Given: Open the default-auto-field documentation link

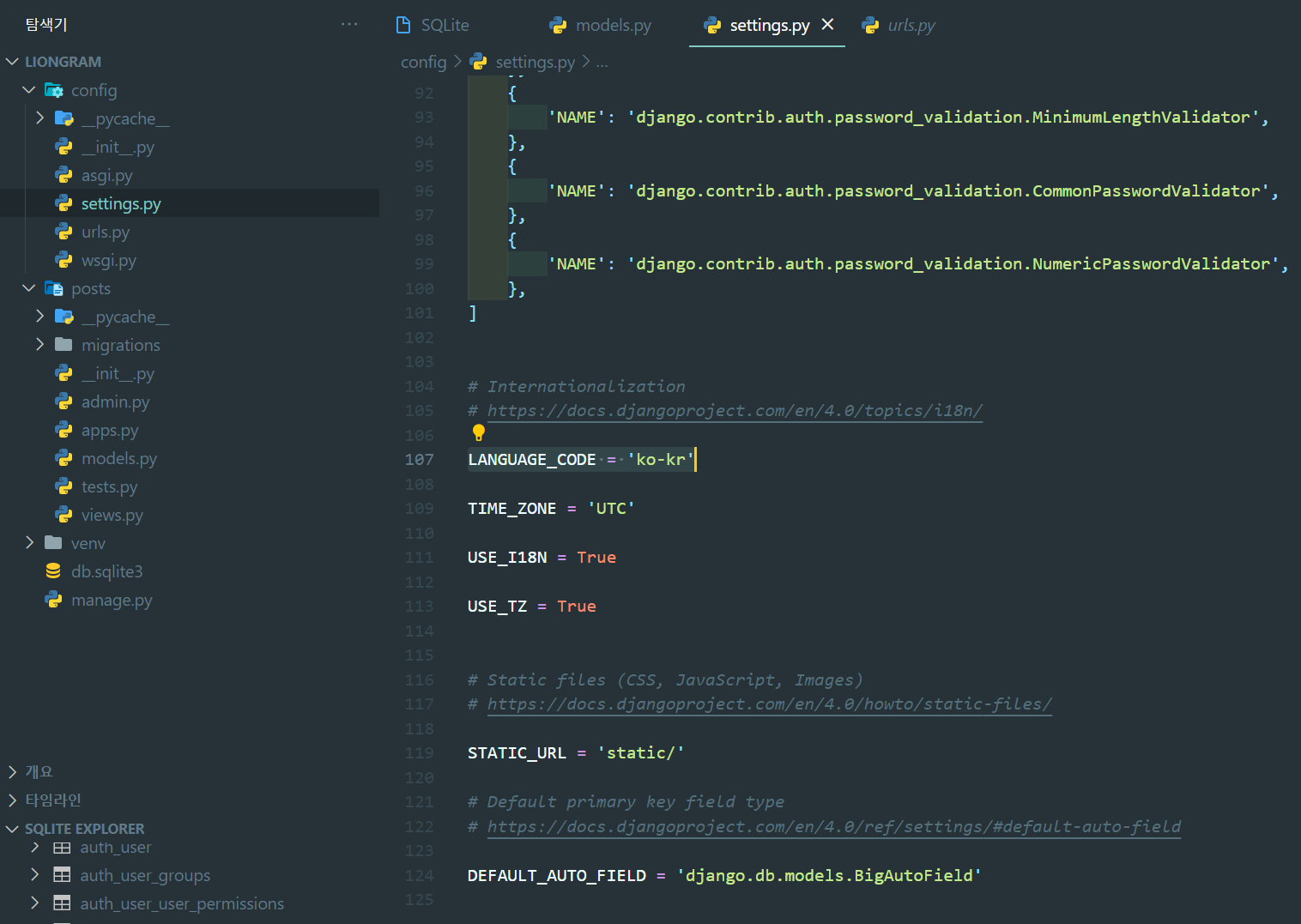Looking at the screenshot, I should pos(833,826).
